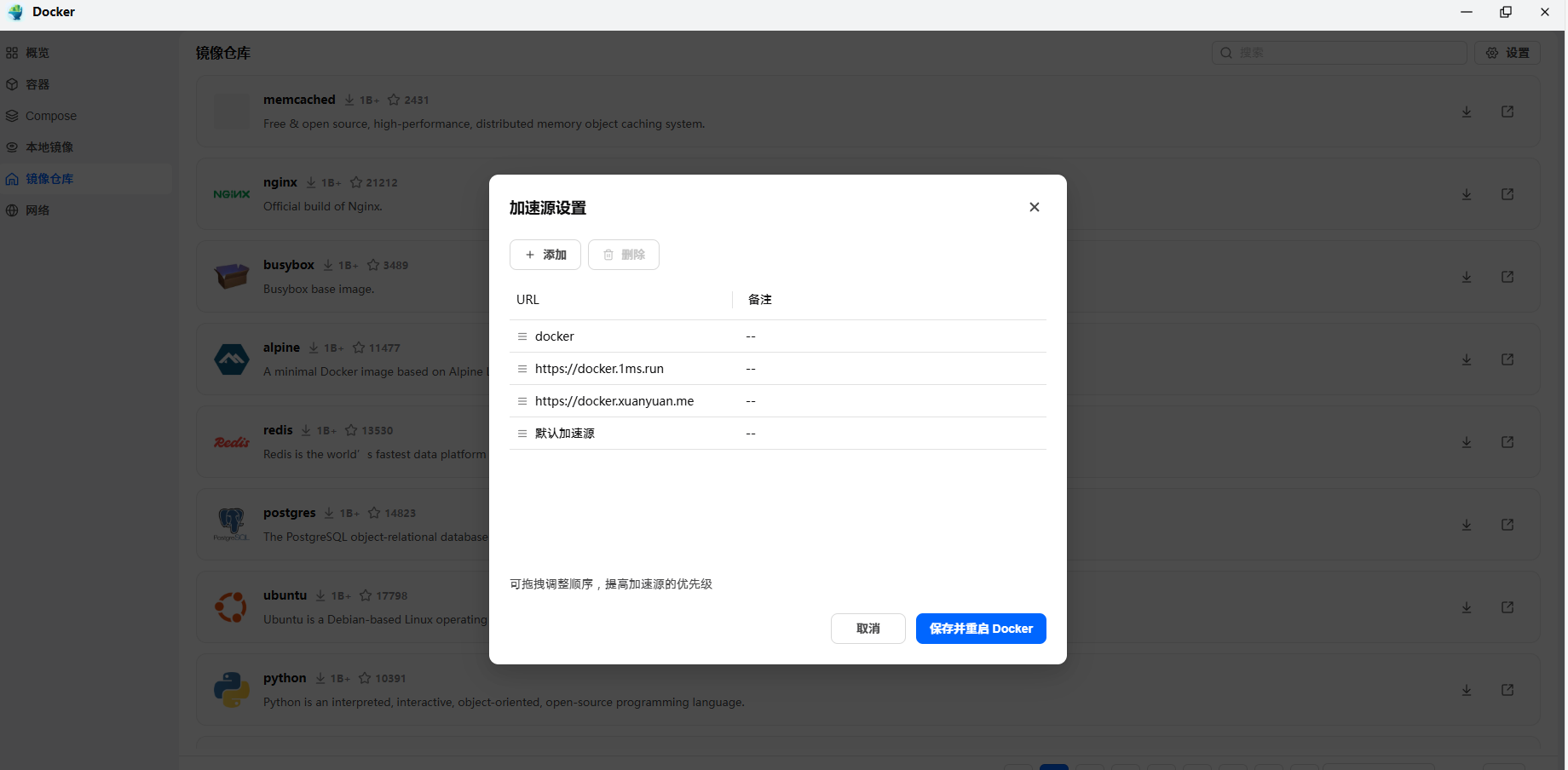Open 设置 at top right
The height and width of the screenshot is (770, 1568).
1507,53
